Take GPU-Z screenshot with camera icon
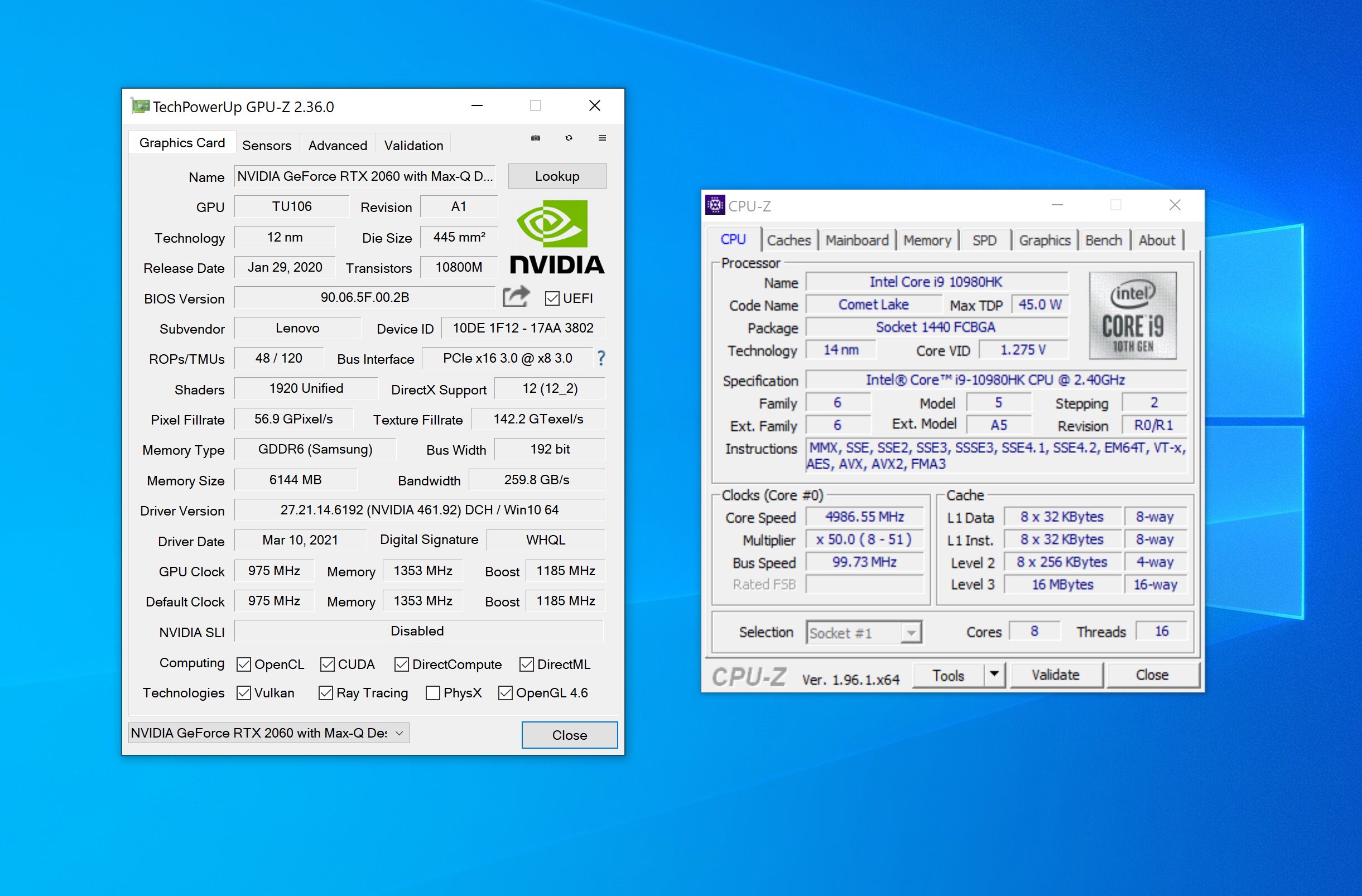The width and height of the screenshot is (1362, 896). click(x=535, y=138)
